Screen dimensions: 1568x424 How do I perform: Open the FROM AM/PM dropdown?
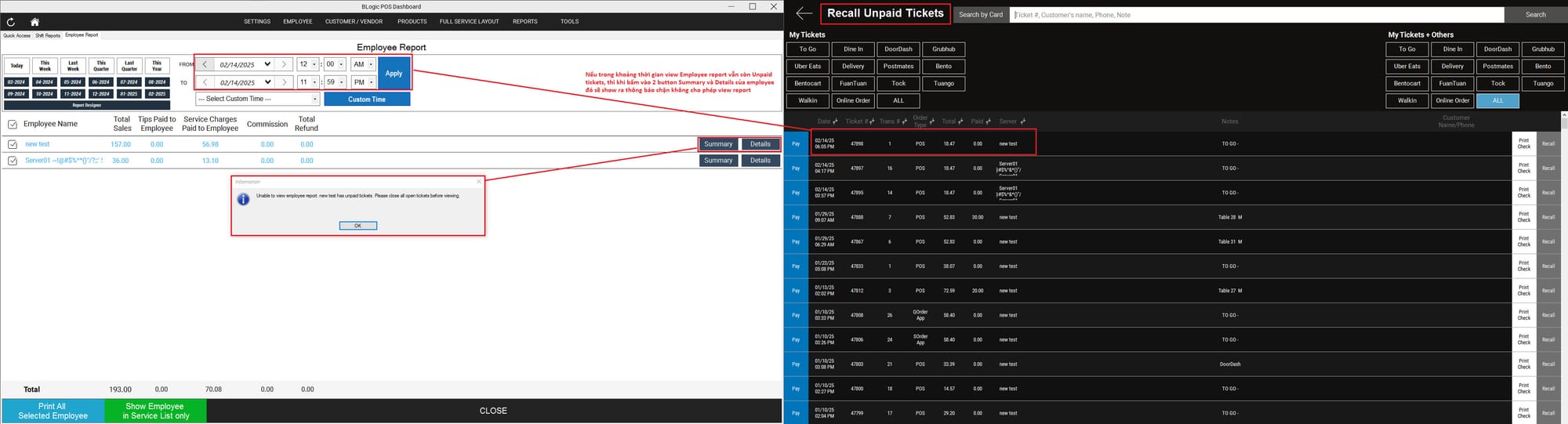tap(371, 64)
